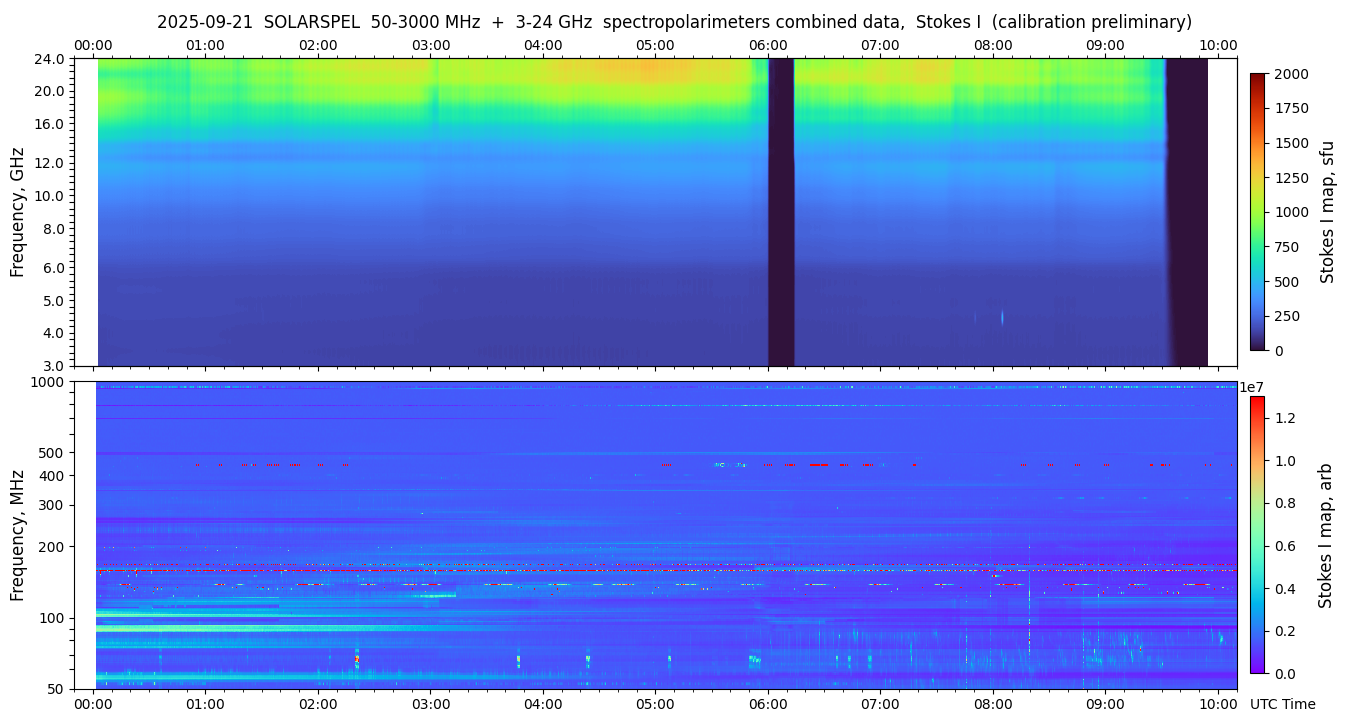
Task: Click the 1000 MHz frequency tick label
Action: pos(48,382)
